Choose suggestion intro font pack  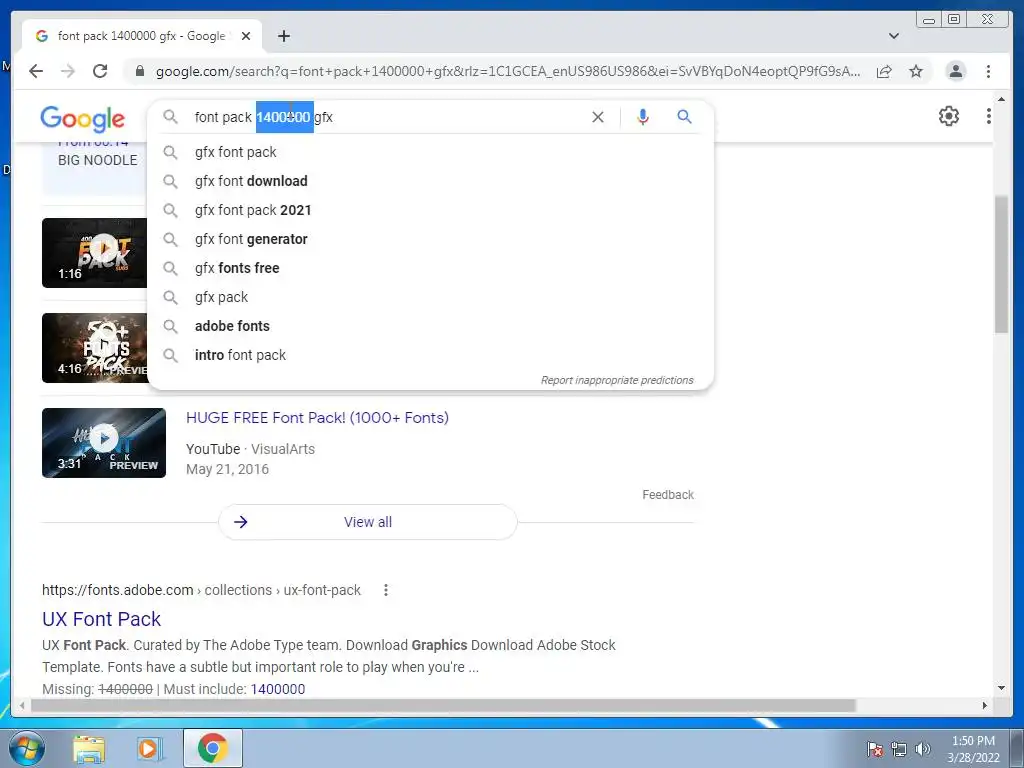click(x=431, y=355)
